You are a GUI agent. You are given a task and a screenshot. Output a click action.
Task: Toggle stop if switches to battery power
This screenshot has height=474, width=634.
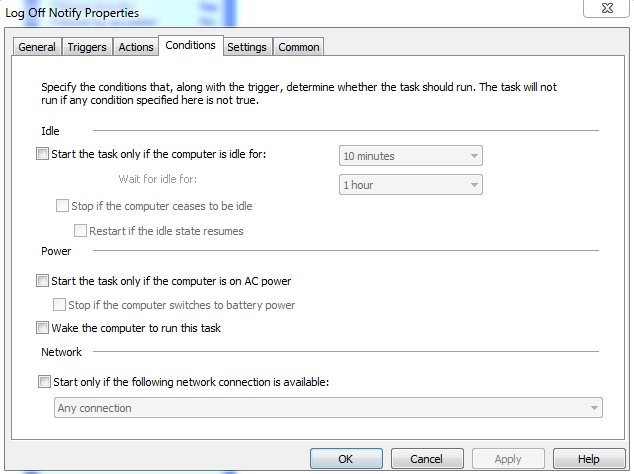click(x=59, y=305)
